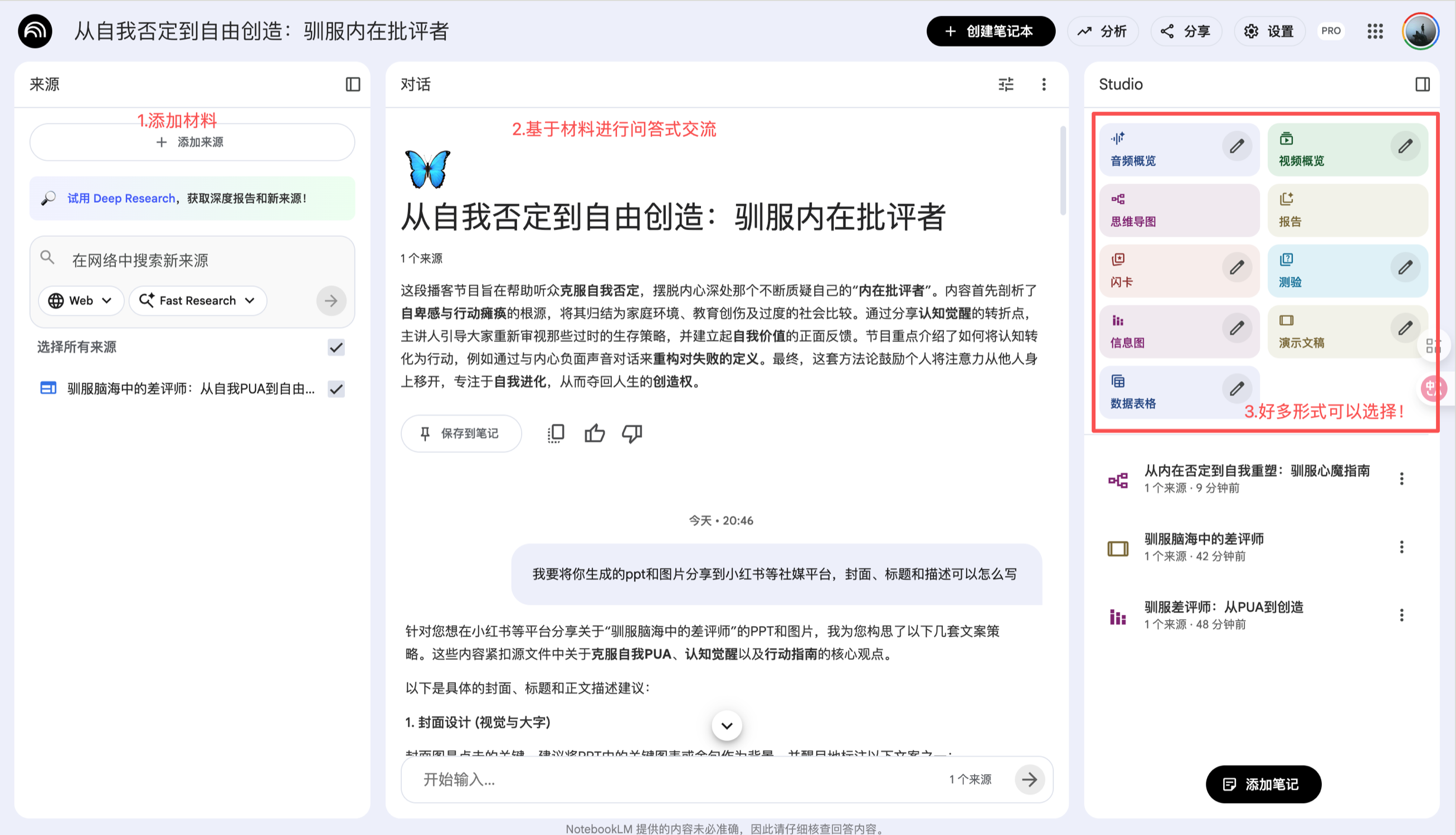
Task: Expand the Fast Research mode dropdown
Action: coord(197,300)
